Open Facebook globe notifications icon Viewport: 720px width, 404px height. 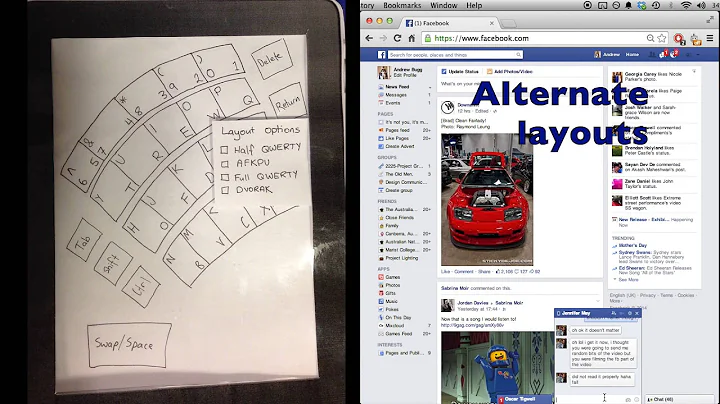pos(674,55)
